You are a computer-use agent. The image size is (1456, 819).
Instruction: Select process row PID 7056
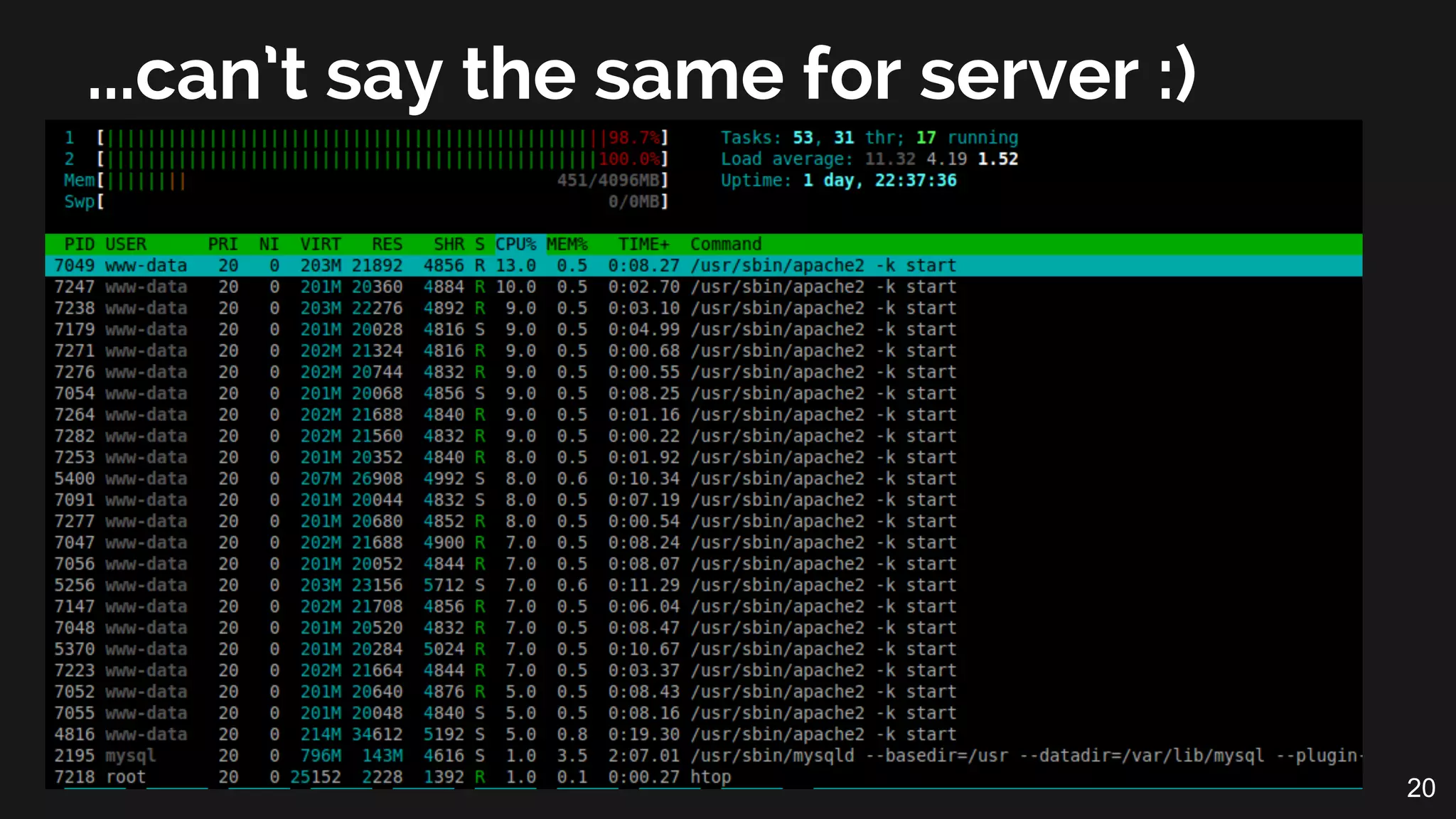704,564
